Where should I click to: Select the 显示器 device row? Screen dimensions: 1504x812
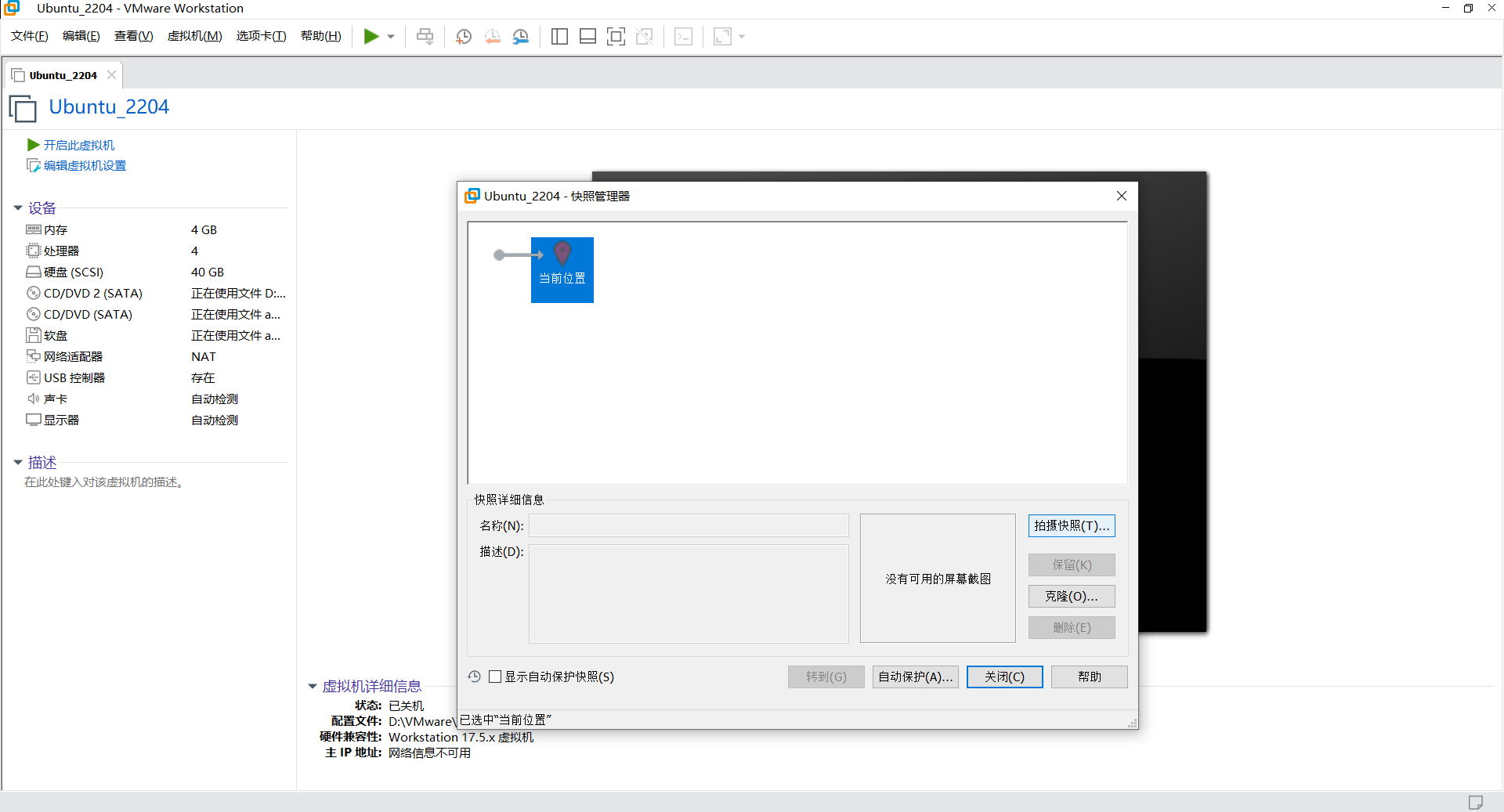(156, 420)
